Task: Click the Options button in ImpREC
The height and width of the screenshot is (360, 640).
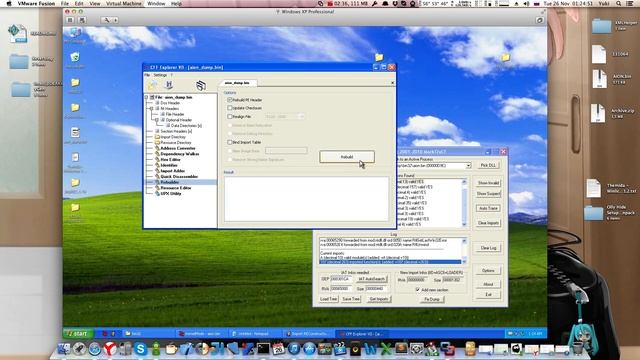Action: [488, 271]
